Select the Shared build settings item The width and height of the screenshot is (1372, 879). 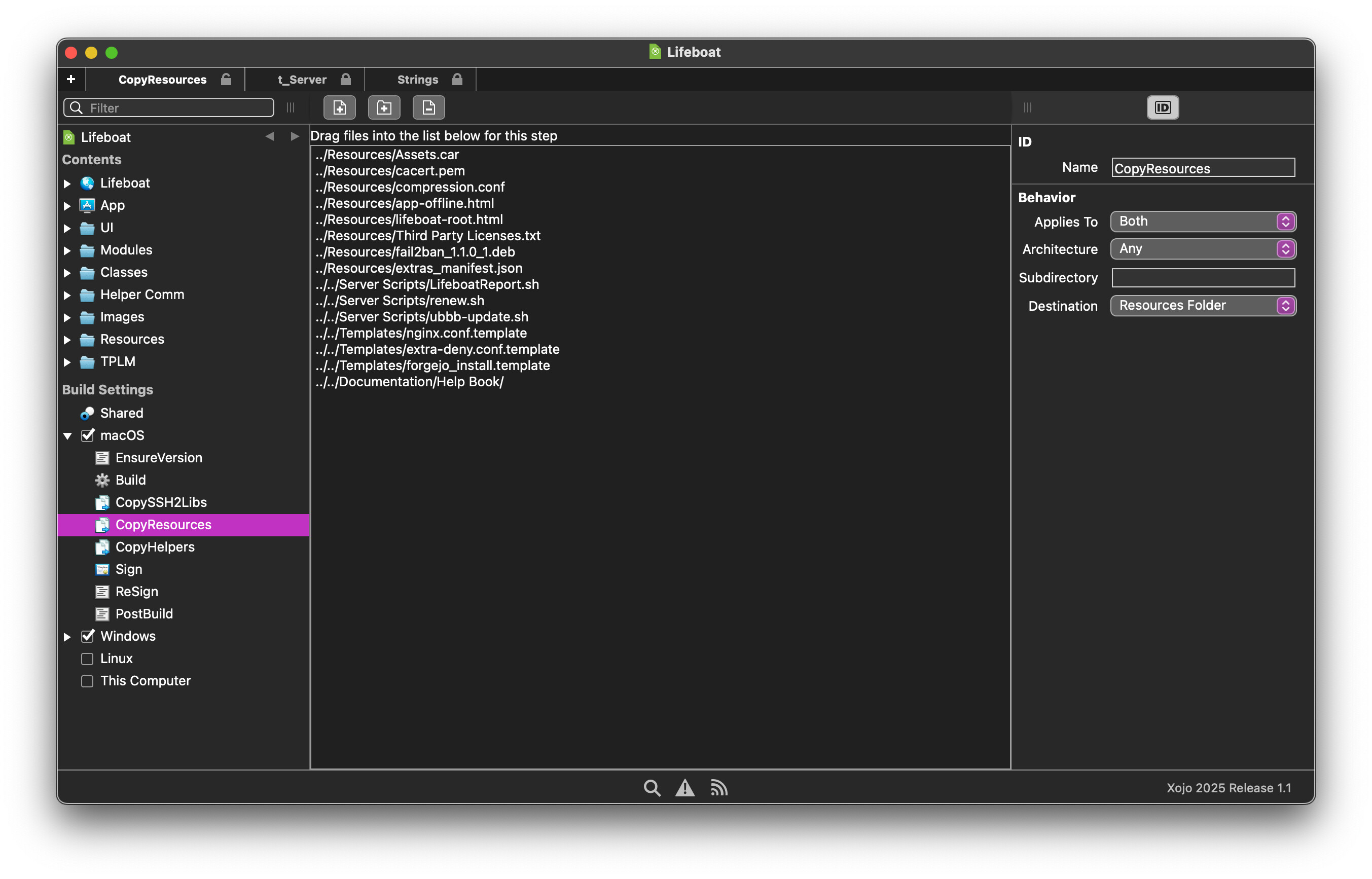(122, 413)
